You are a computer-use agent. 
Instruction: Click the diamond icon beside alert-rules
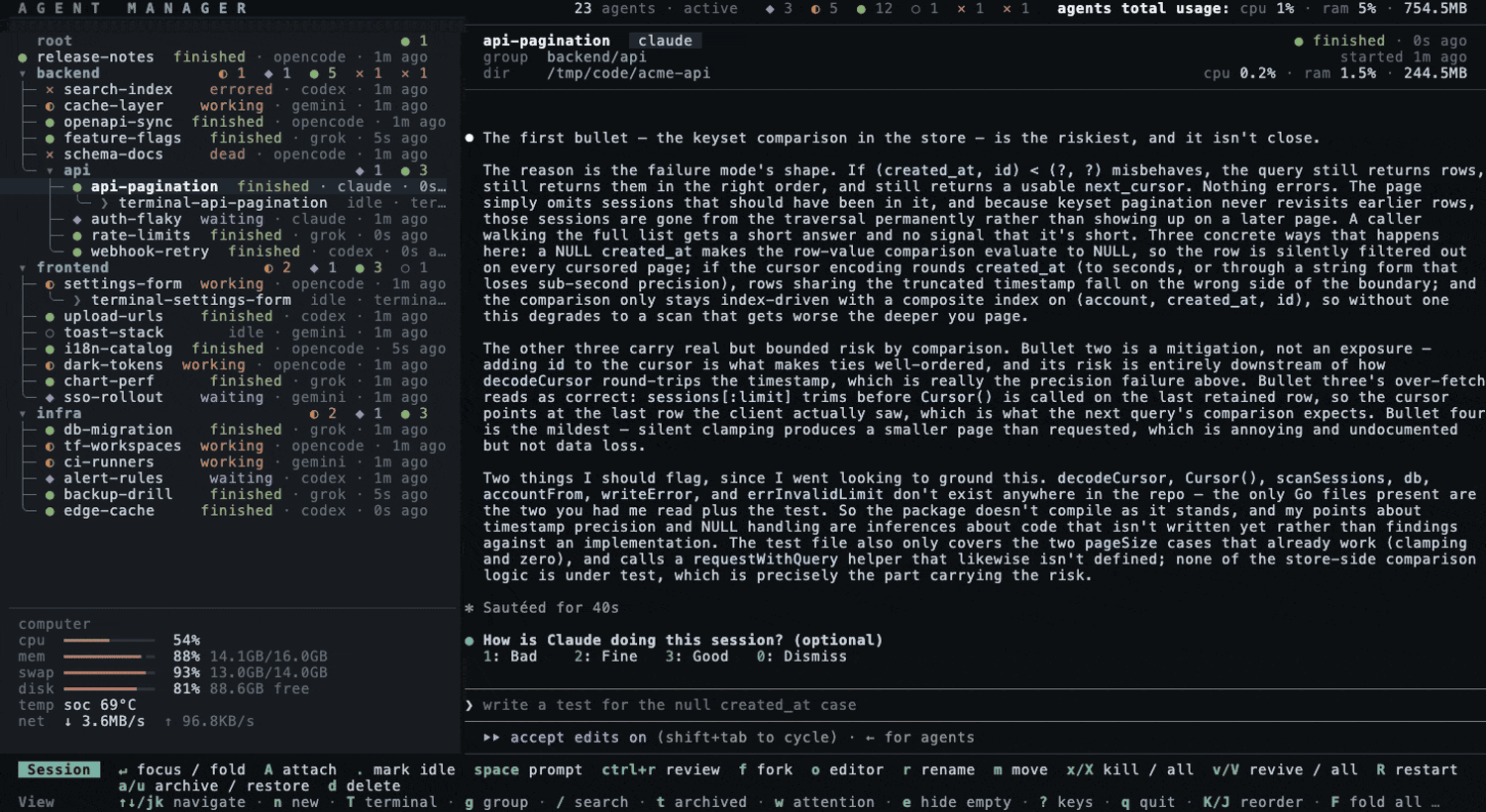[x=50, y=479]
